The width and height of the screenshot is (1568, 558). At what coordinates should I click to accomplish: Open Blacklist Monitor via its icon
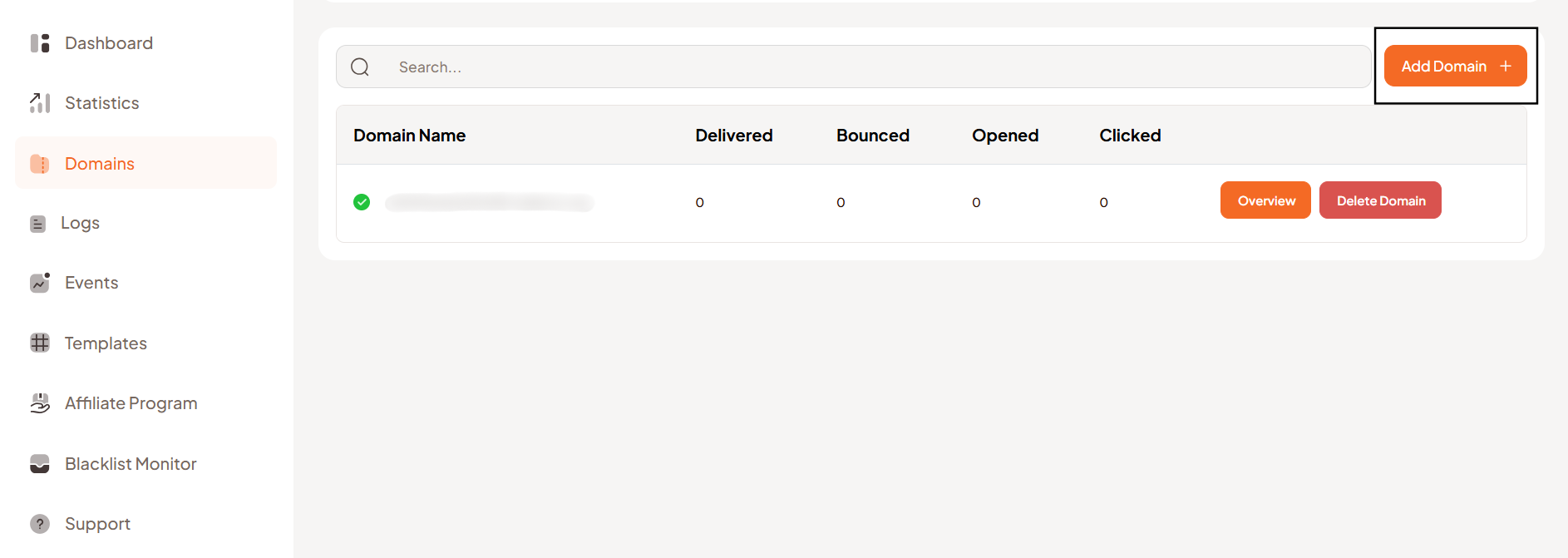39,463
